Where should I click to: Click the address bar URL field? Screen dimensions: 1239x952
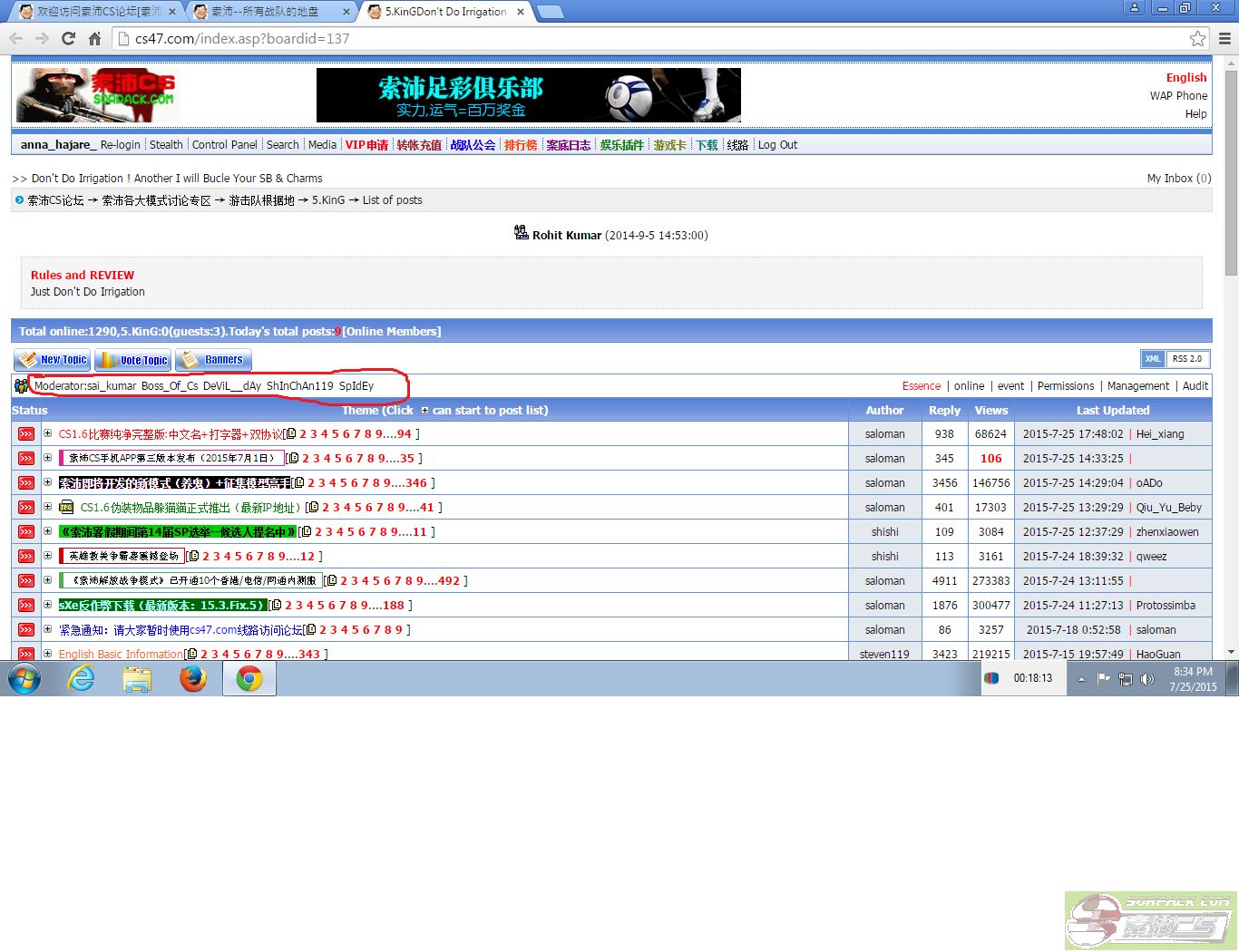[635, 38]
